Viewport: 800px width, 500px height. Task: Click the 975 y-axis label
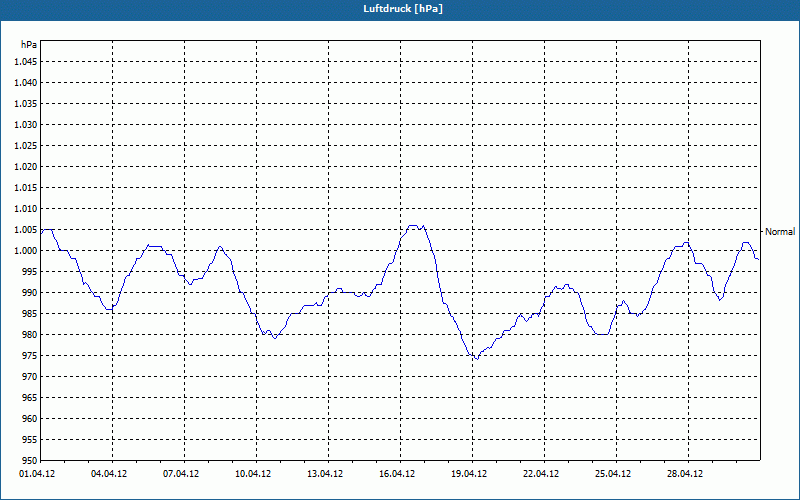click(30, 356)
